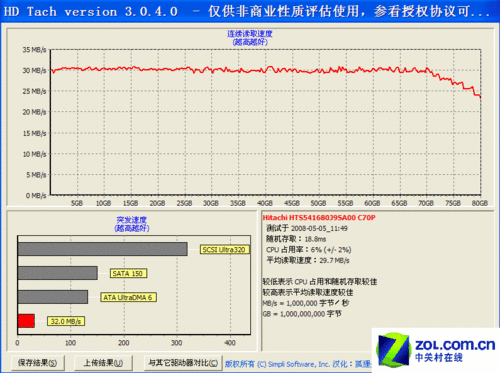Select the CPU 占用率 6% line
Viewport: 500px width, 373px height.
pyautogui.click(x=308, y=250)
